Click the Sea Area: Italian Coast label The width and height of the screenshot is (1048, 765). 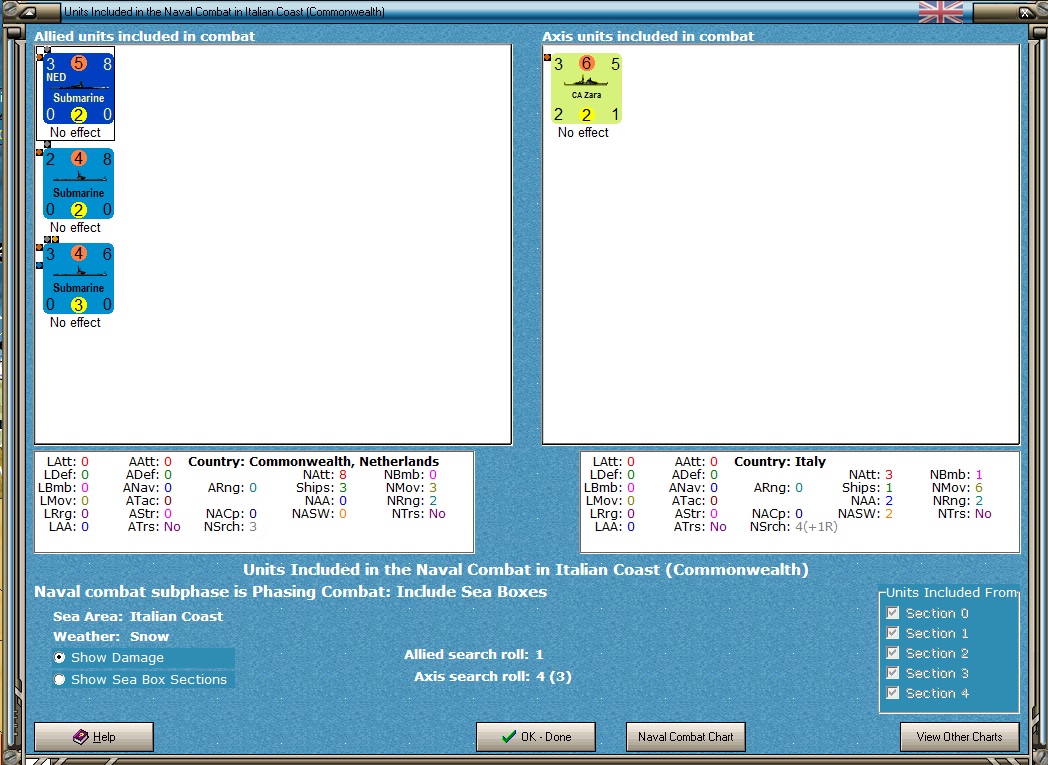pos(138,617)
